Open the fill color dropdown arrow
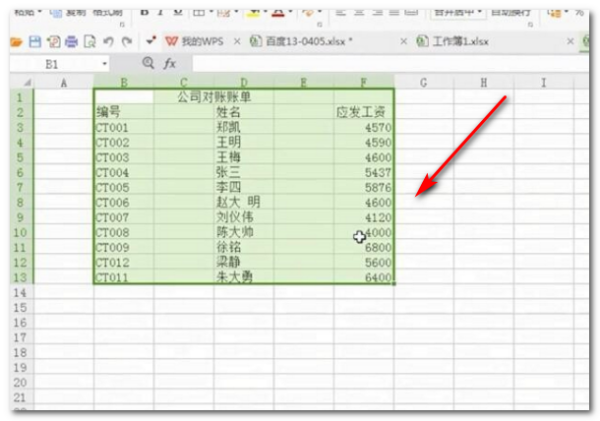This screenshot has width=600, height=421. coord(265,12)
